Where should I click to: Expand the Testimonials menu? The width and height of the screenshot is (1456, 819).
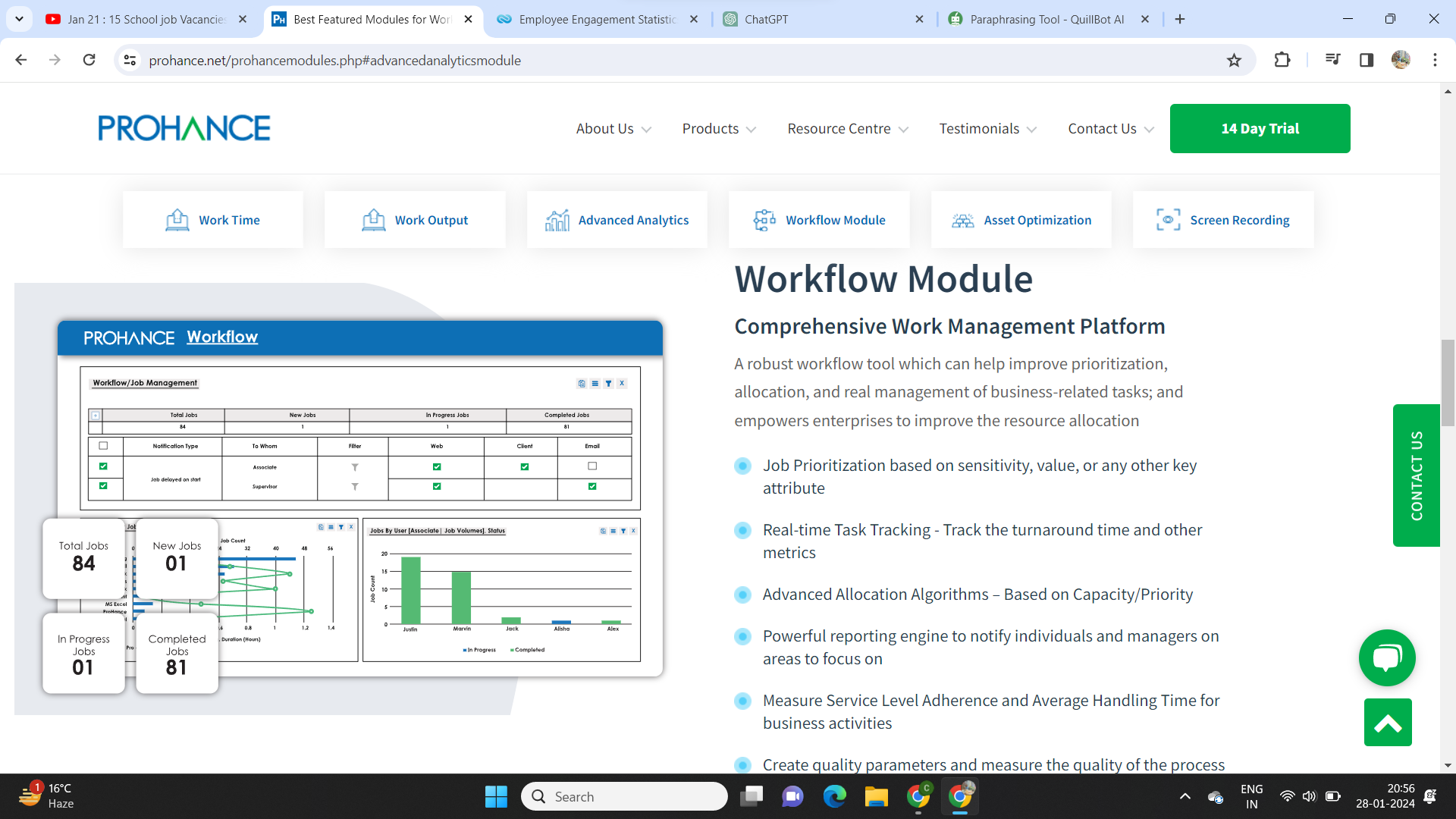coord(988,129)
